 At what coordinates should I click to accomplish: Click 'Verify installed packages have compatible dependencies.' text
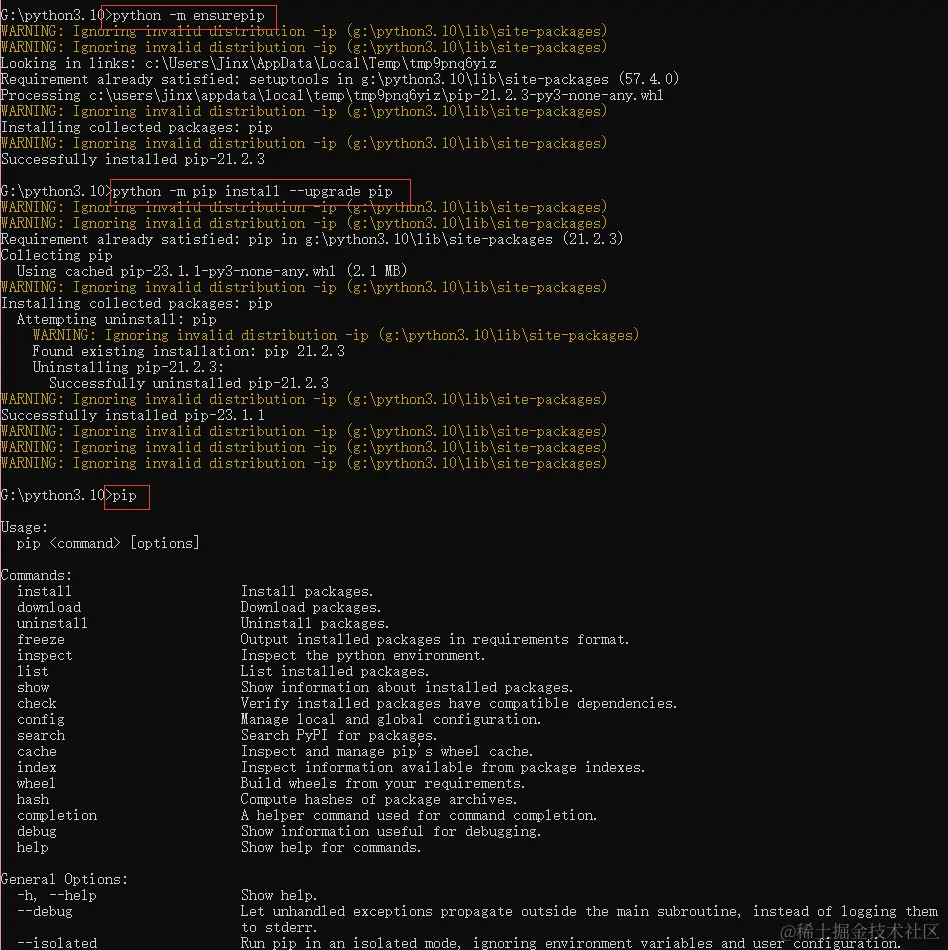[x=459, y=703]
